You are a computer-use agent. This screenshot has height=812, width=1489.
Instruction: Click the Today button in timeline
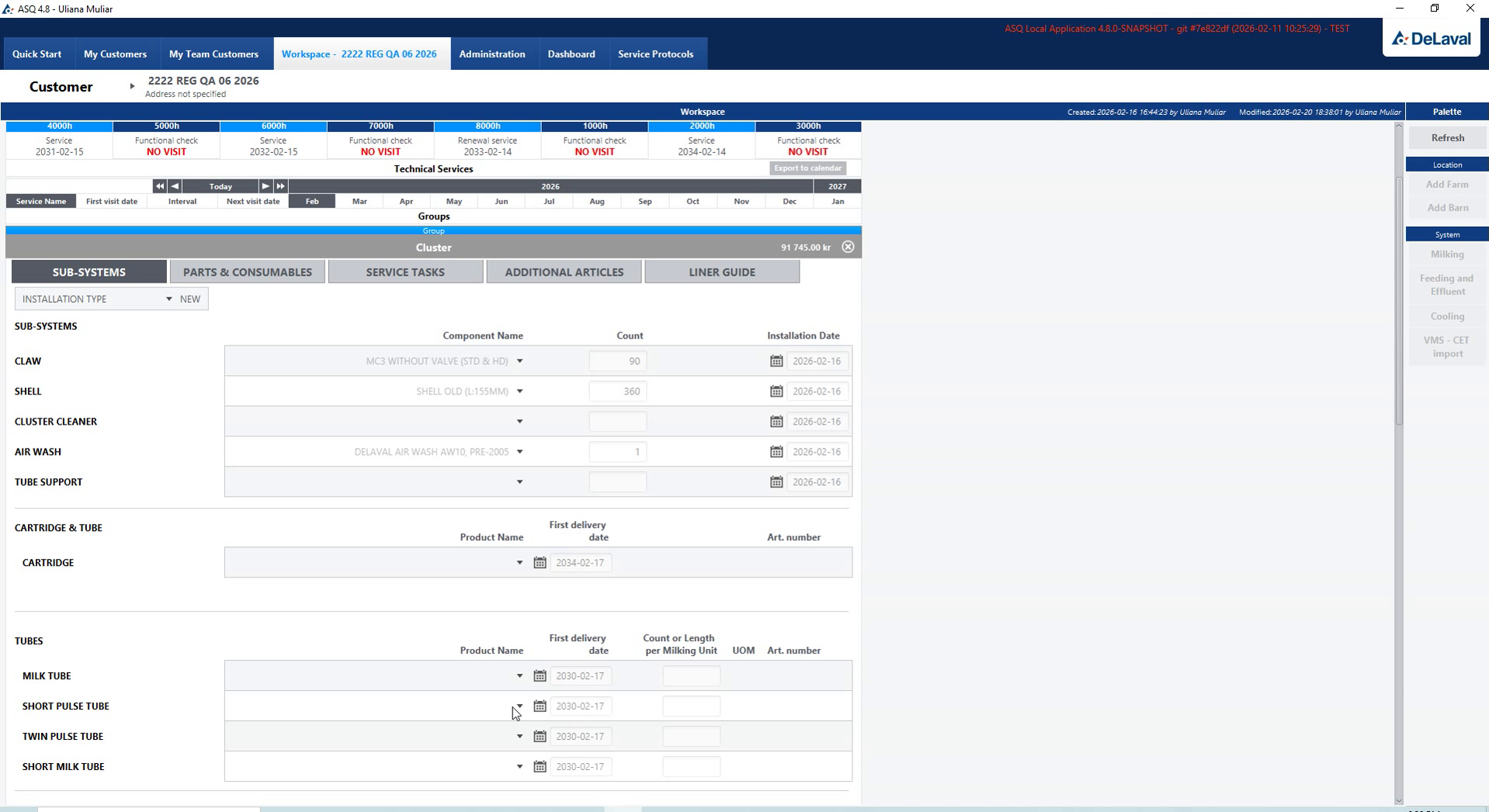[x=220, y=186]
